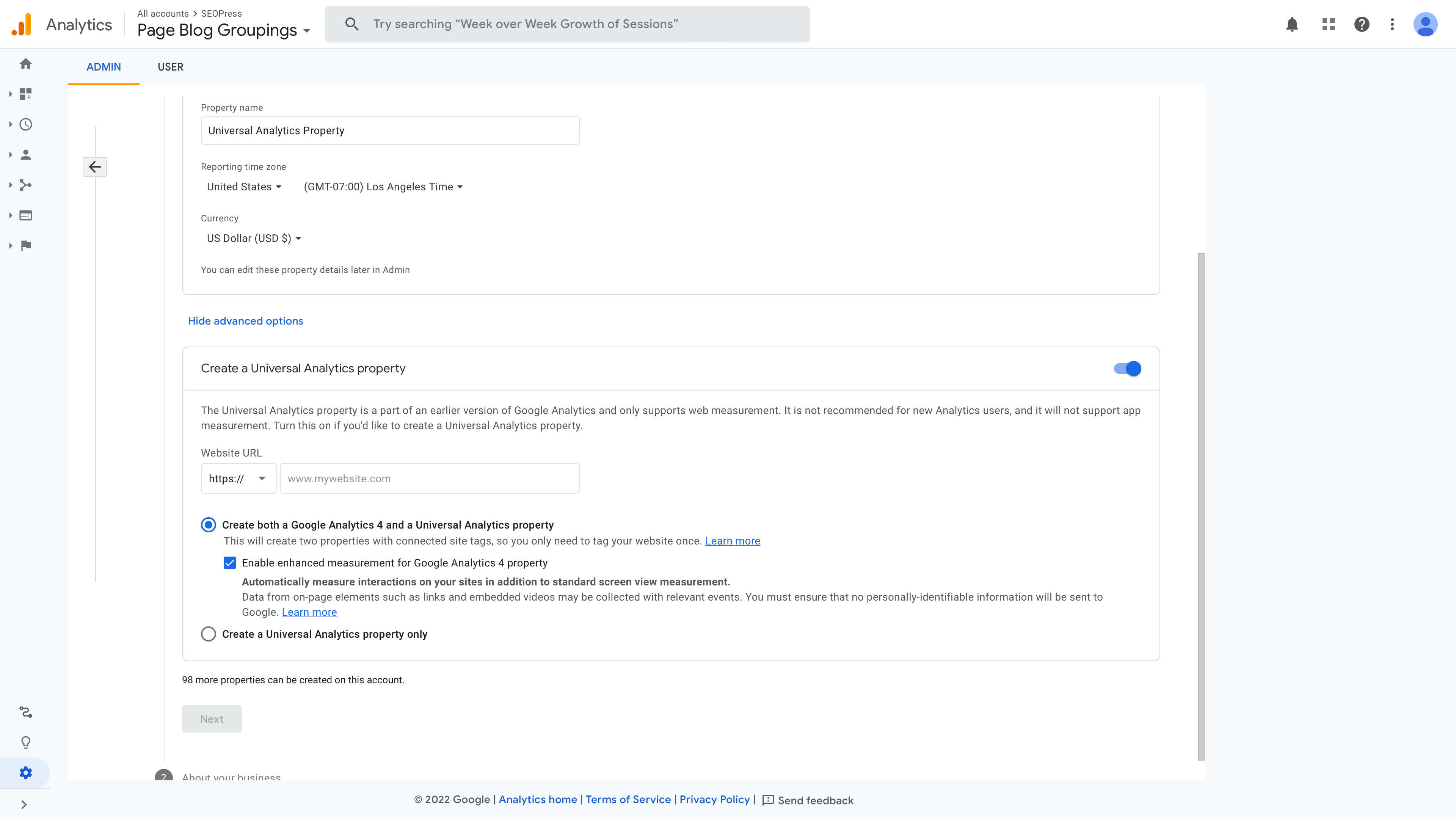Open the Behavior page-layout icon

pos(25,215)
